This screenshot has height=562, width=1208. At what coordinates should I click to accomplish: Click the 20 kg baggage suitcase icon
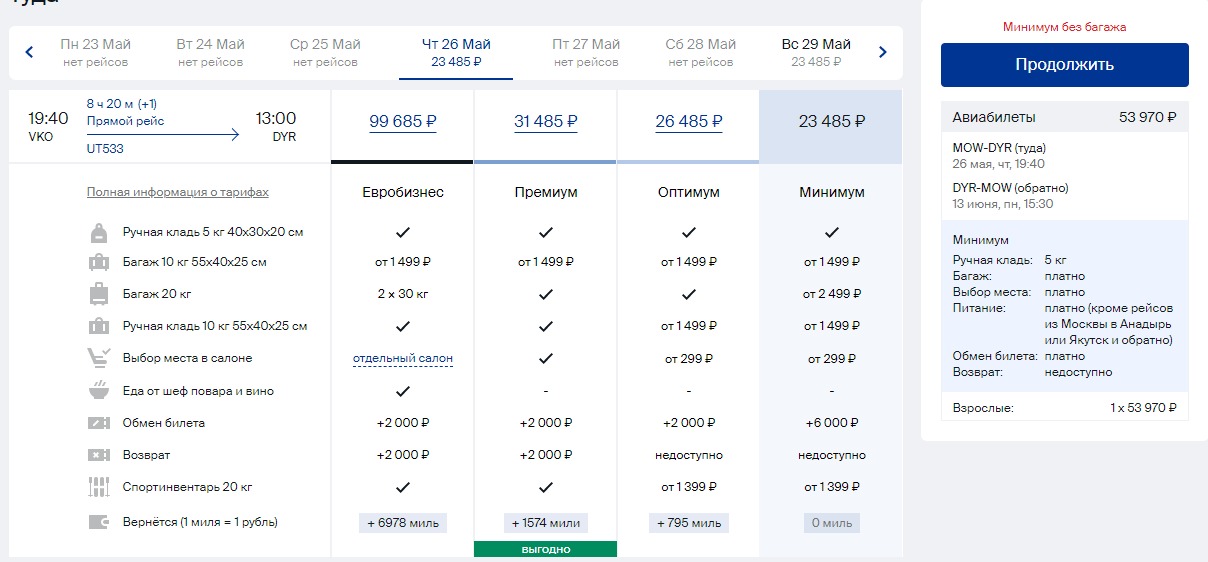click(99, 294)
